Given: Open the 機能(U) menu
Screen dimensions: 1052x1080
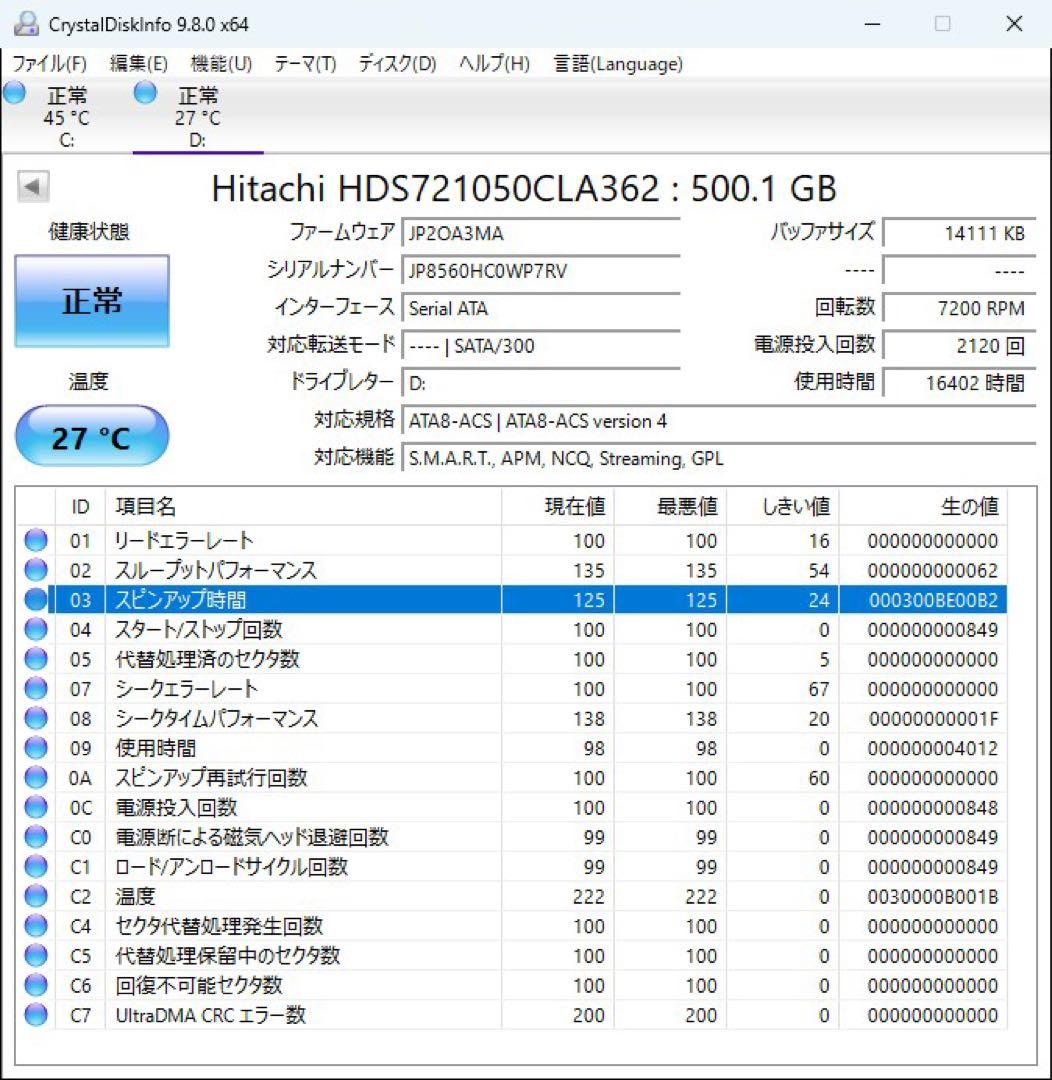Looking at the screenshot, I should click(x=221, y=64).
